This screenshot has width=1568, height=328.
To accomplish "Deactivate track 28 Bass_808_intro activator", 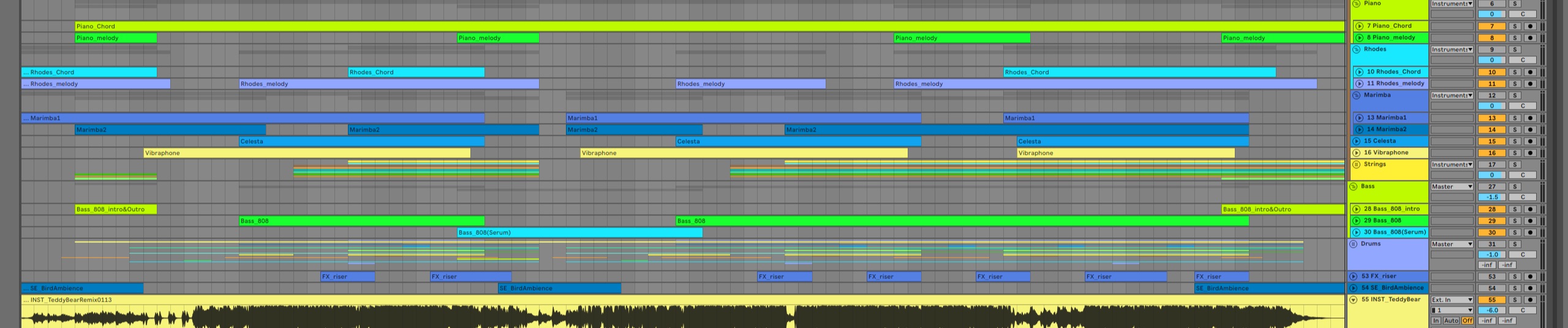I will [1492, 209].
